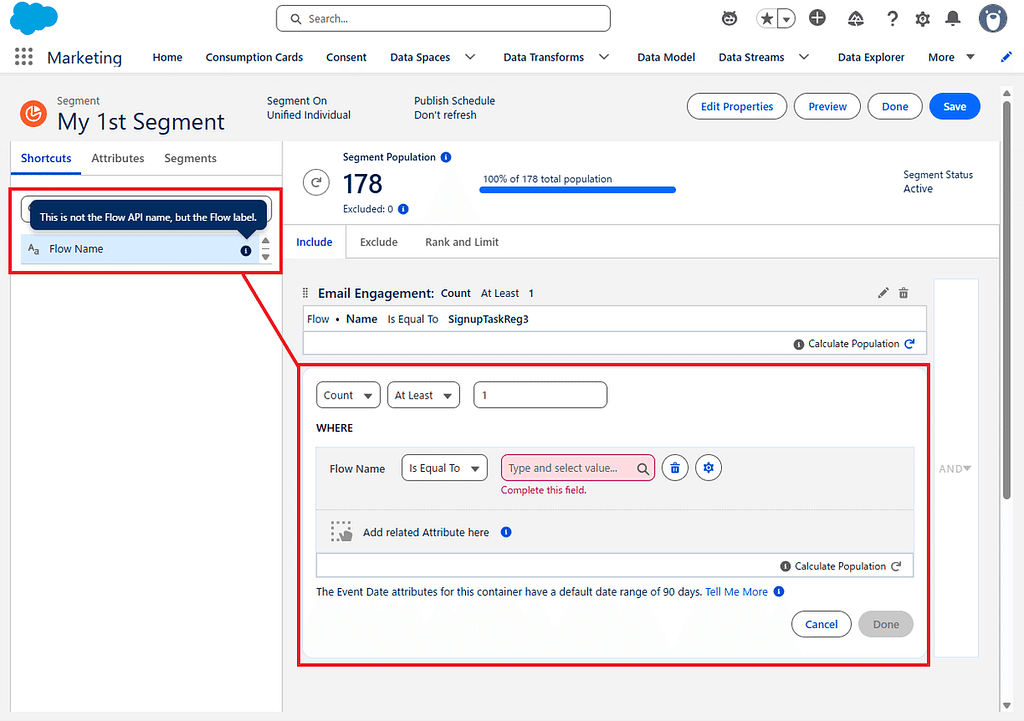Click the Preview button

point(827,106)
